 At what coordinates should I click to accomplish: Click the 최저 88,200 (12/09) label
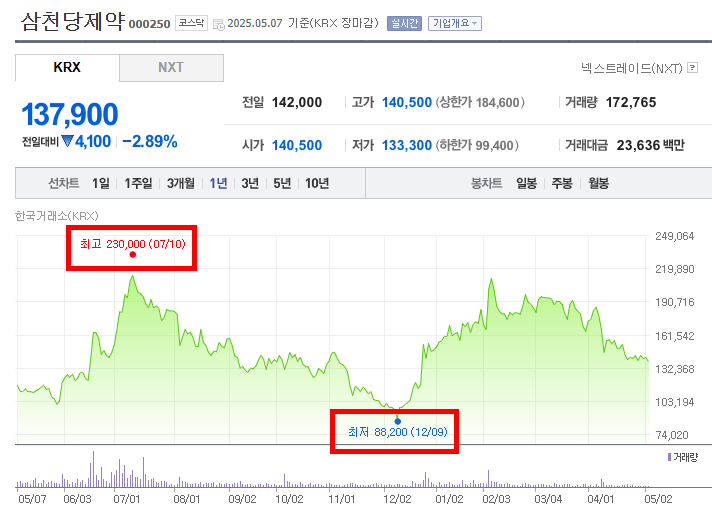[397, 432]
